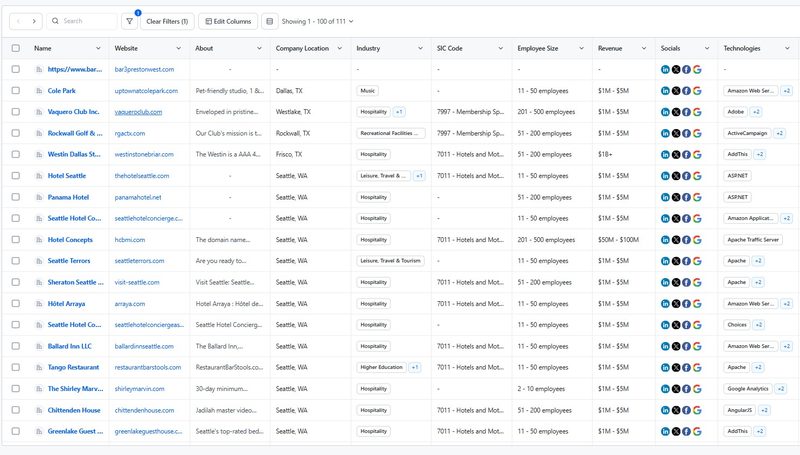Check the Hotel Concepts row checkbox
Image resolution: width=800 pixels, height=455 pixels.
click(x=16, y=239)
